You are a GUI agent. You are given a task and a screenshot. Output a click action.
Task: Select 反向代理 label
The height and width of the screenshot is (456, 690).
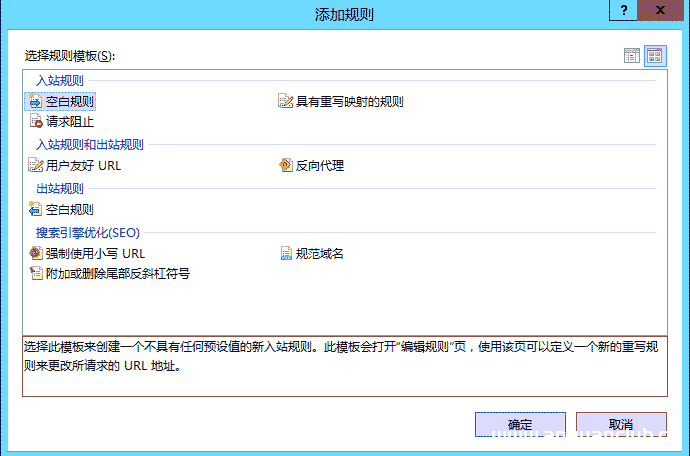point(319,165)
